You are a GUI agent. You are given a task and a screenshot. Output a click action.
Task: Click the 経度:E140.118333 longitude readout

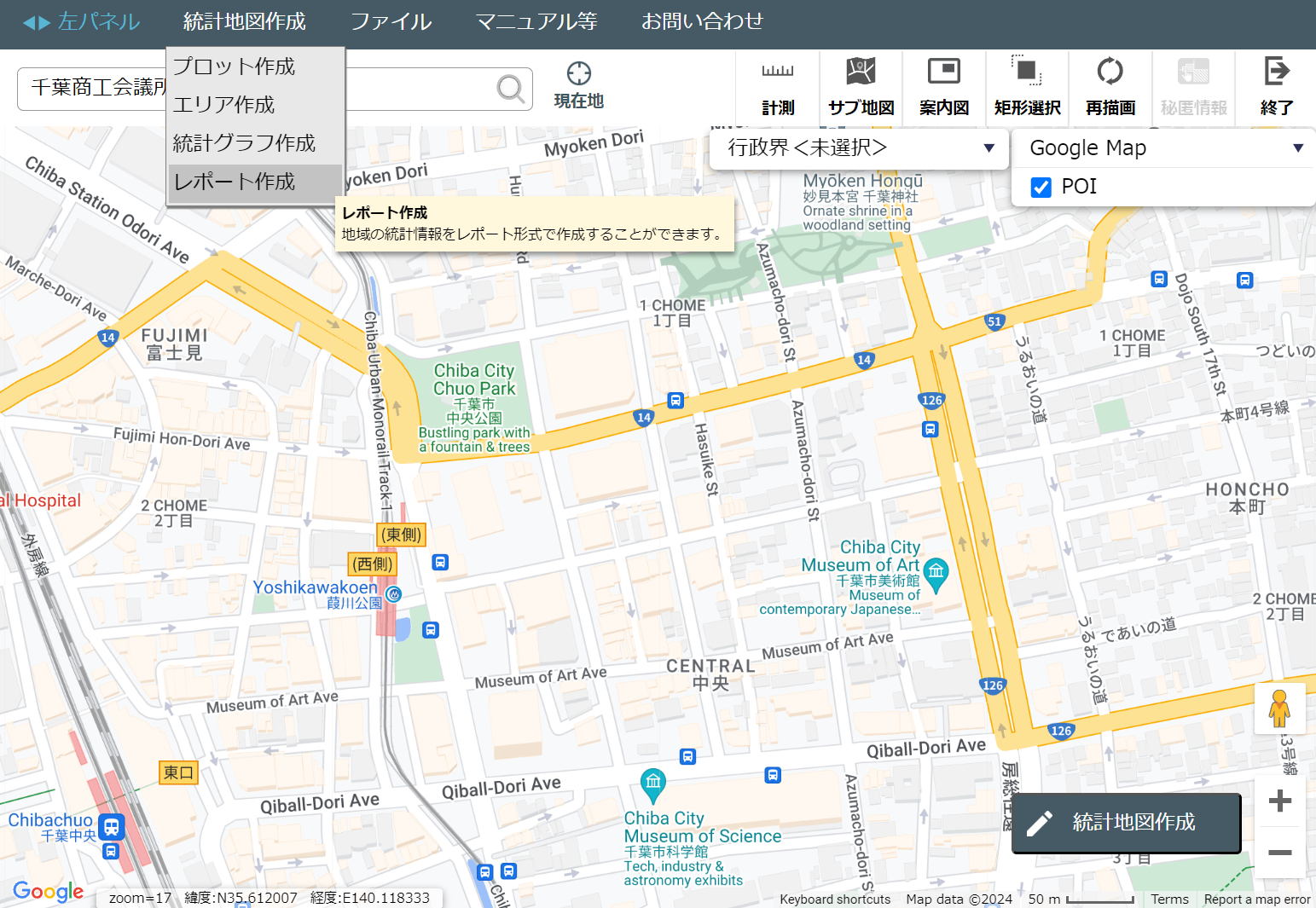(x=370, y=898)
